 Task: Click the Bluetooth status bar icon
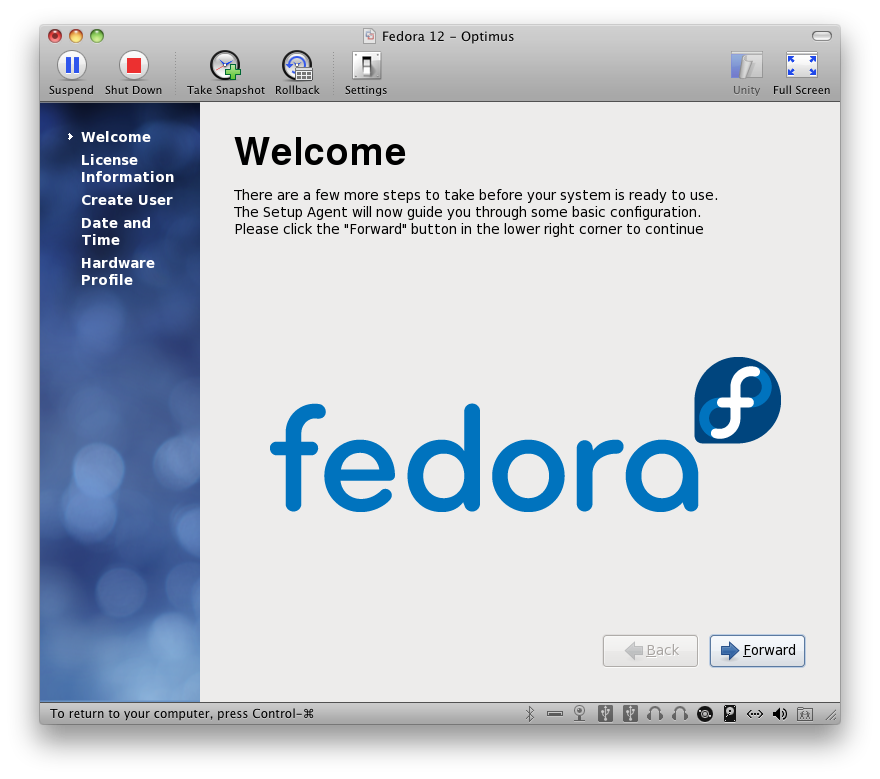[x=529, y=713]
